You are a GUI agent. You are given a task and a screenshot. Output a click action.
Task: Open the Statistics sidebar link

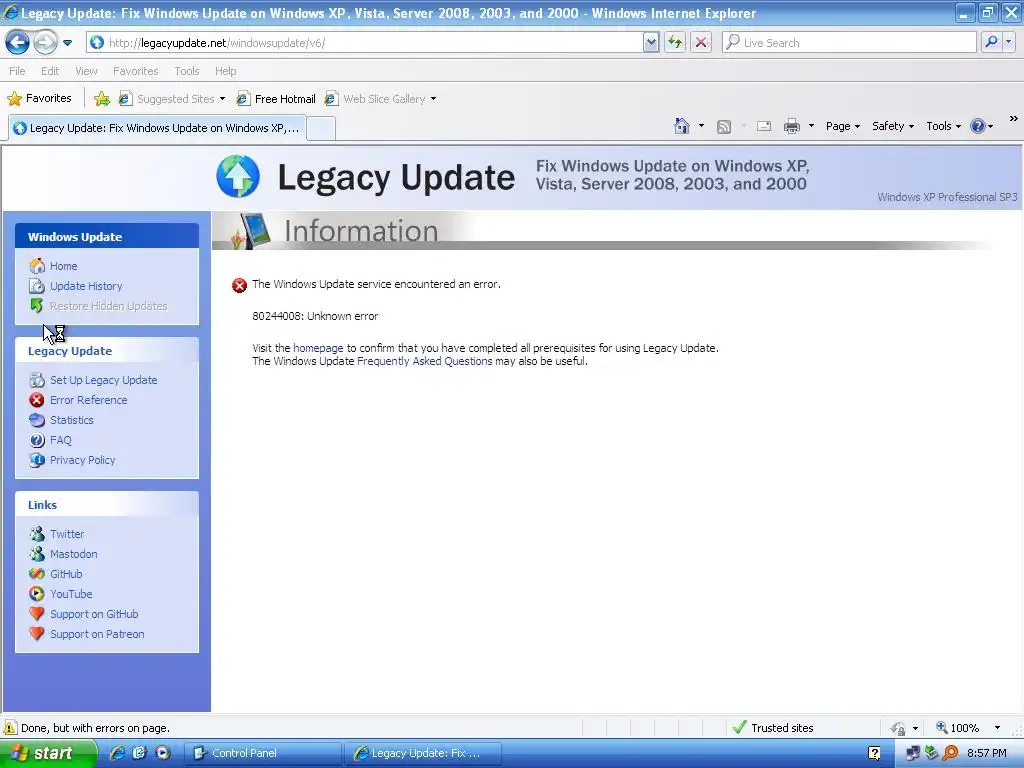point(71,420)
